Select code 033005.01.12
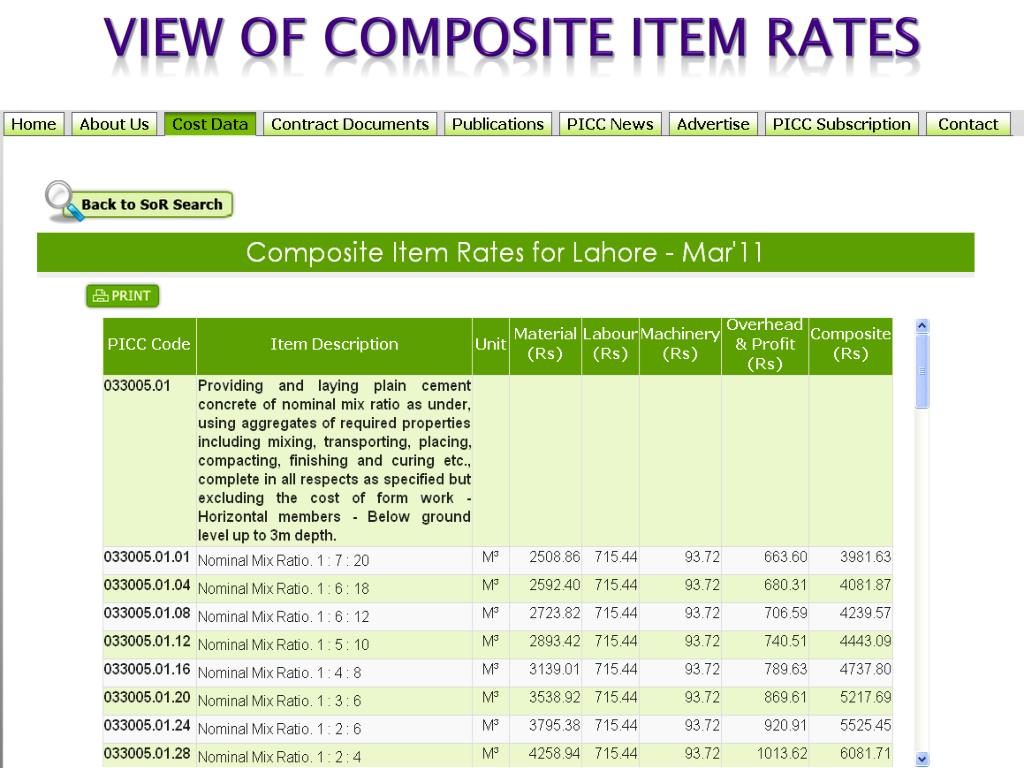The height and width of the screenshot is (768, 1024). coord(147,641)
